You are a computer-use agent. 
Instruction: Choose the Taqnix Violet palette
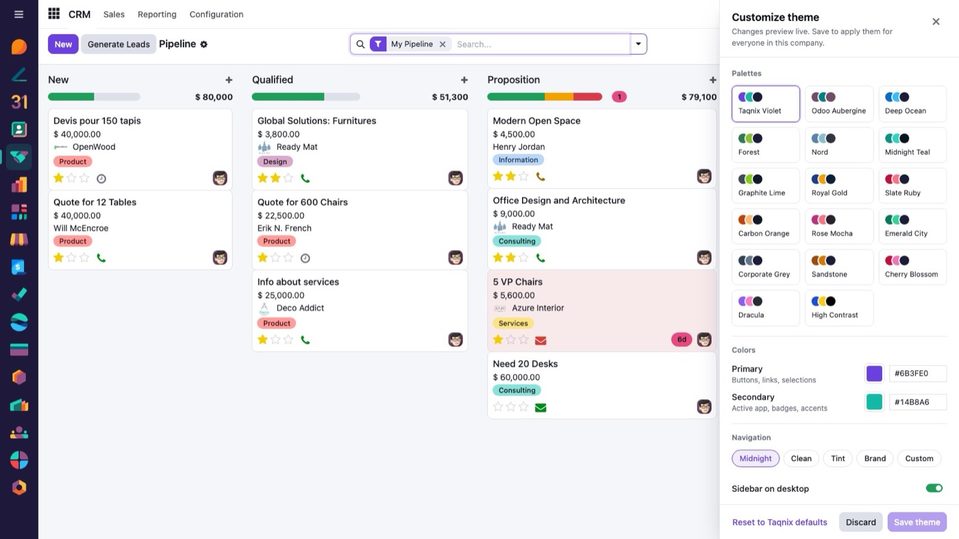766,103
